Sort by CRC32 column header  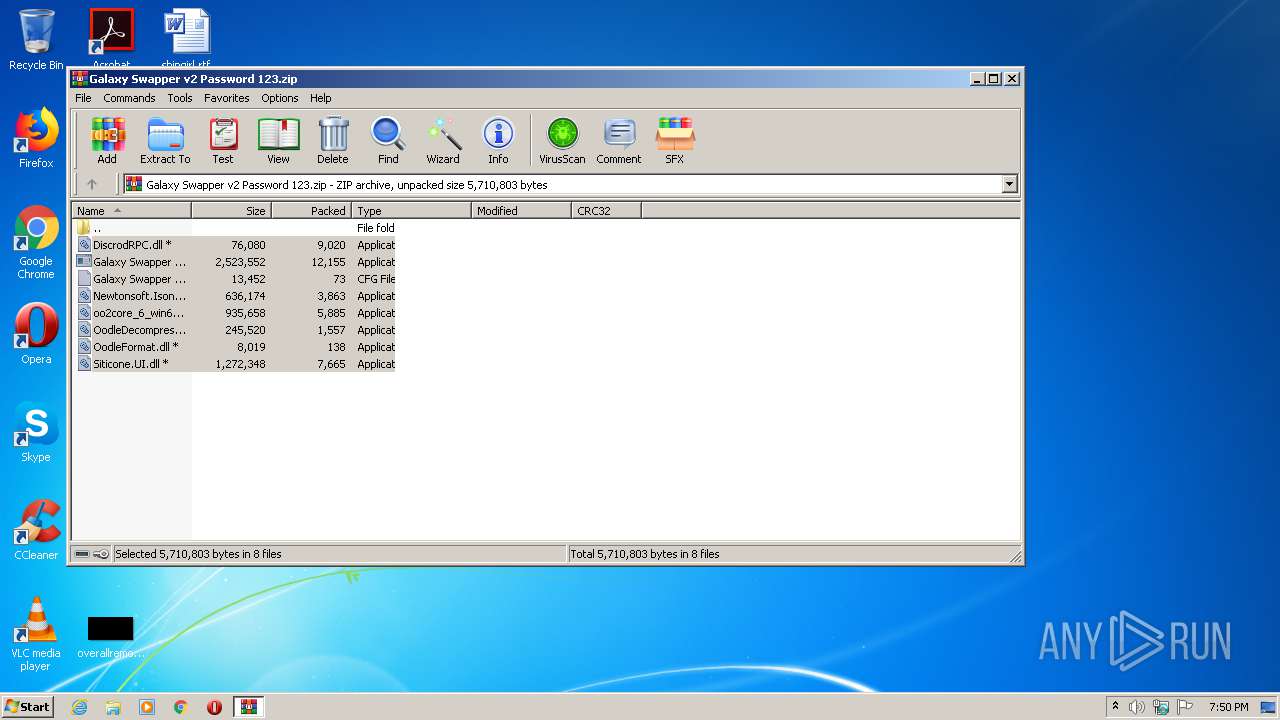(606, 211)
